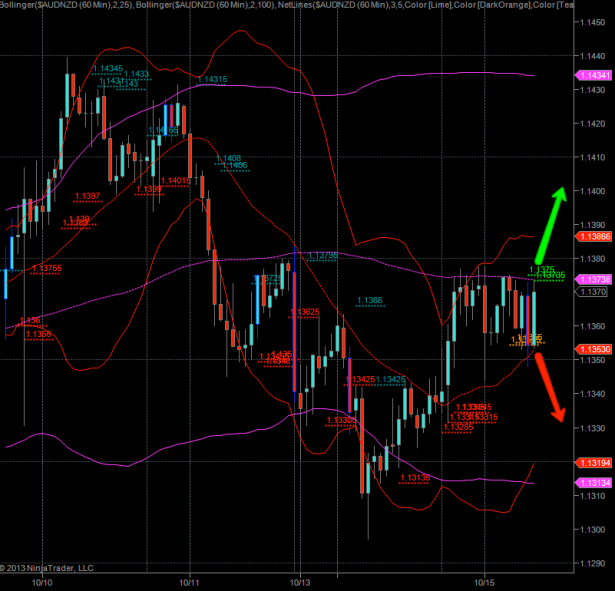Click the 1.13194 red price marker
Viewport: 615px width, 591px height.
[x=596, y=463]
